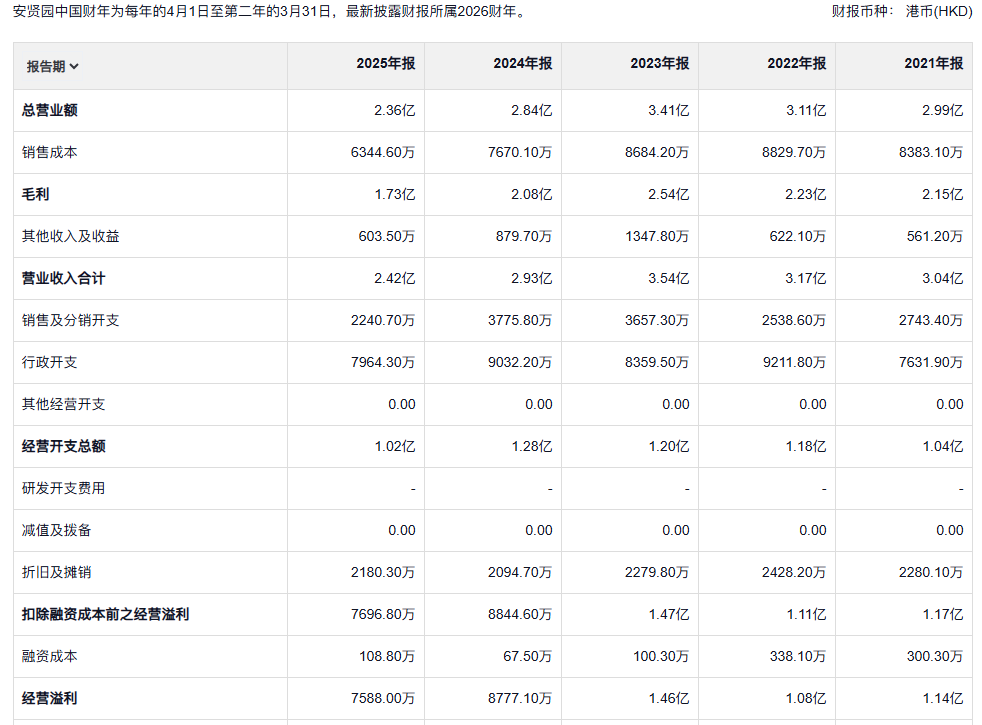This screenshot has width=982, height=725.
Task: Select the 销售成本 row label
Action: click(x=50, y=152)
